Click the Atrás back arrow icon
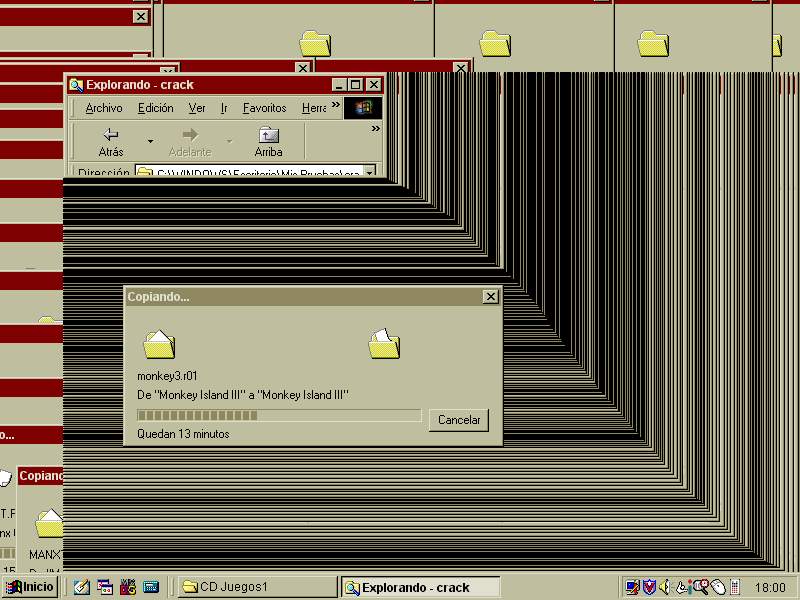 pyautogui.click(x=111, y=134)
